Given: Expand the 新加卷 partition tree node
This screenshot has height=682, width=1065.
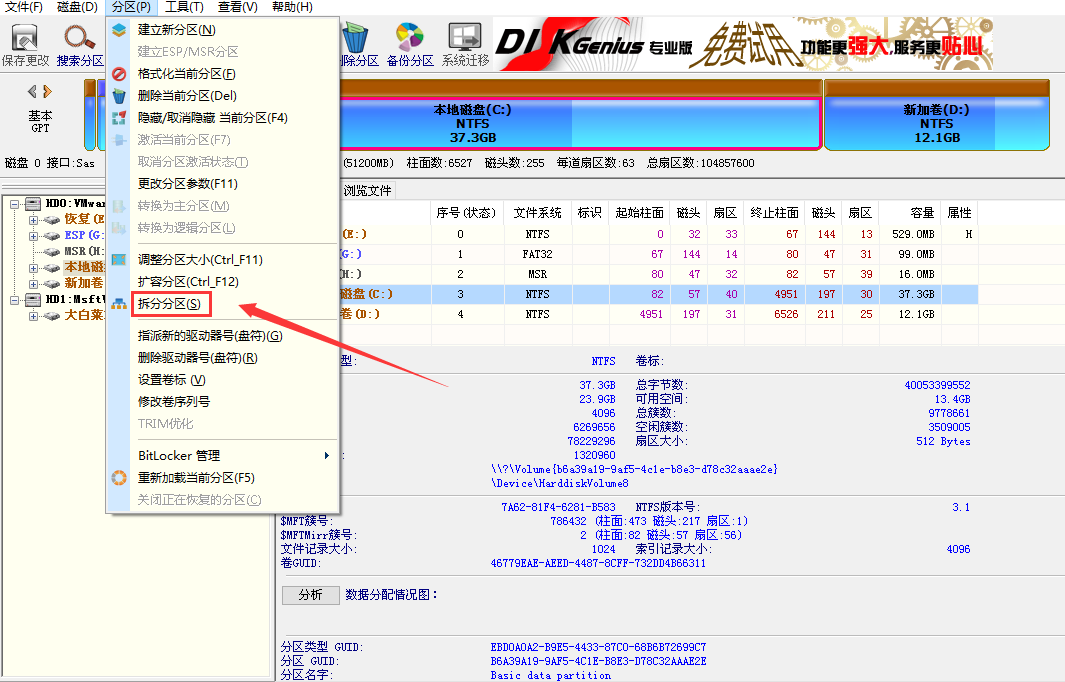Looking at the screenshot, I should (x=33, y=284).
